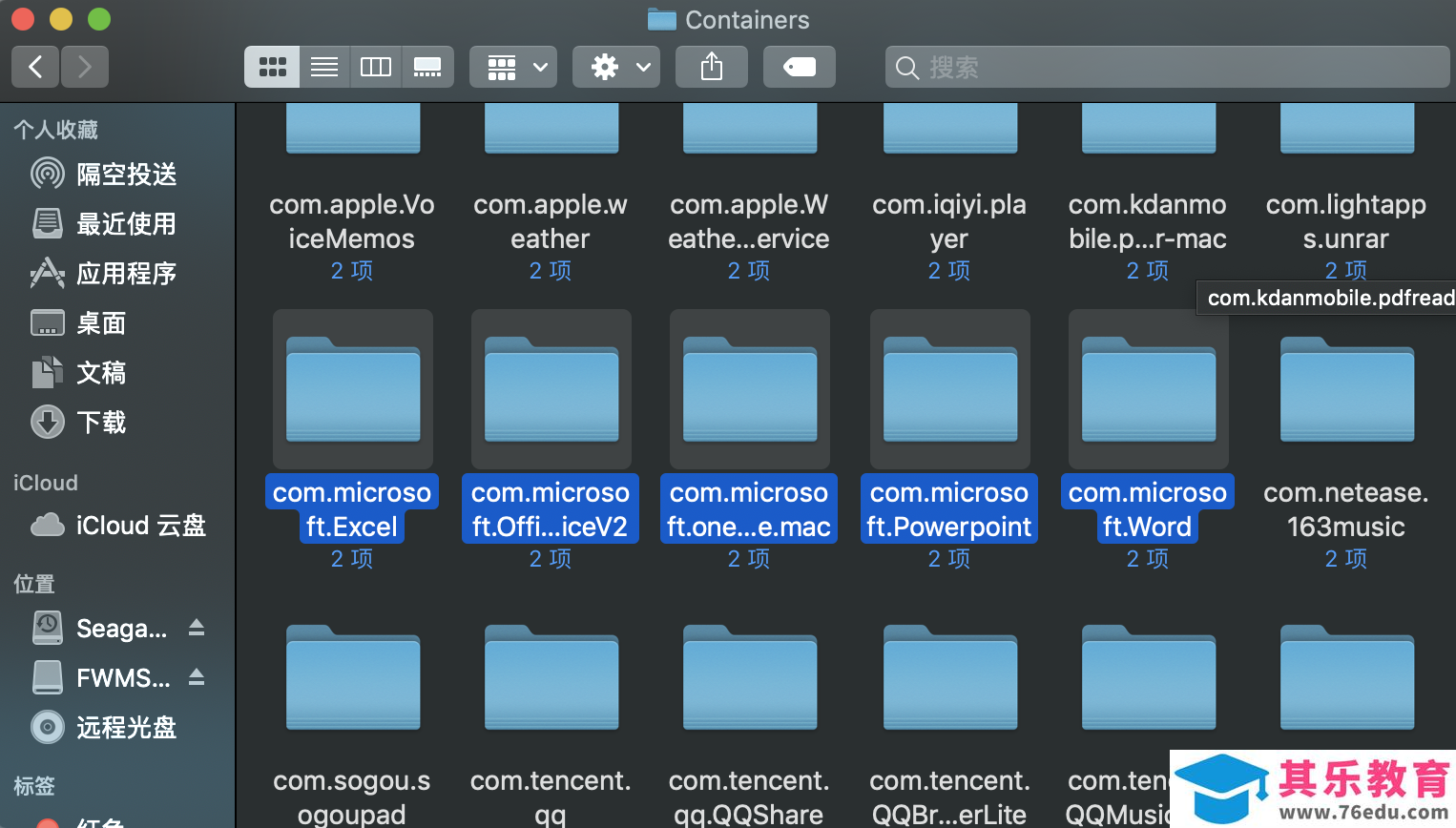This screenshot has width=1456, height=828.
Task: Click the com.sogou.sogoupad name label
Action: 352,797
